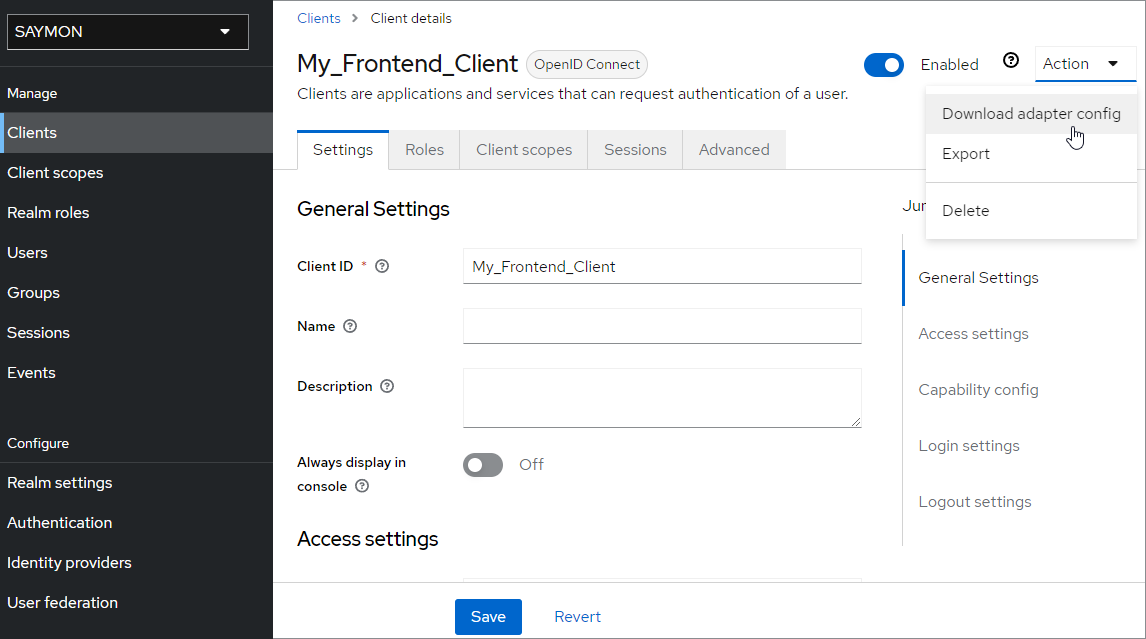Click the help icon next to Enabled
Image resolution: width=1146 pixels, height=639 pixels.
click(1011, 61)
